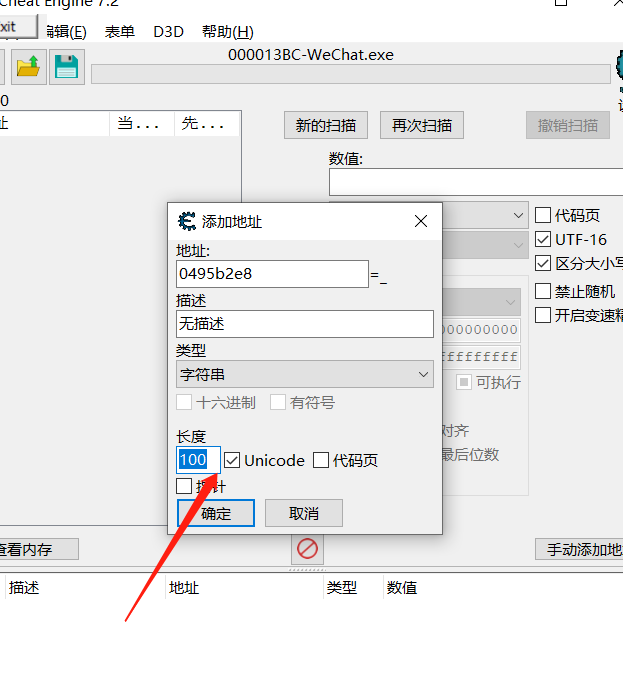Click the 描述 input field with 无描述

click(x=305, y=324)
